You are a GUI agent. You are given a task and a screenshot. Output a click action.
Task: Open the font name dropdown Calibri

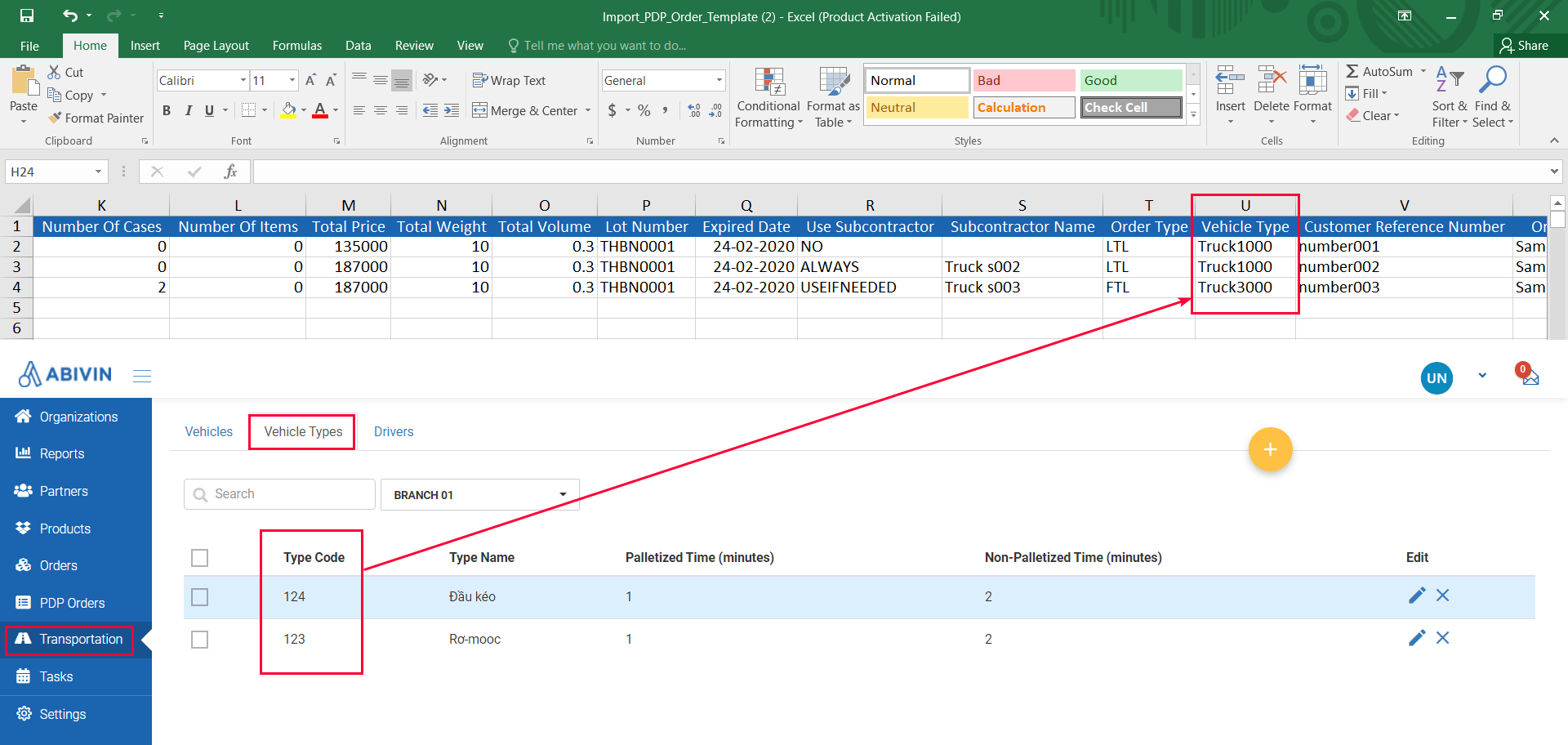(x=243, y=80)
